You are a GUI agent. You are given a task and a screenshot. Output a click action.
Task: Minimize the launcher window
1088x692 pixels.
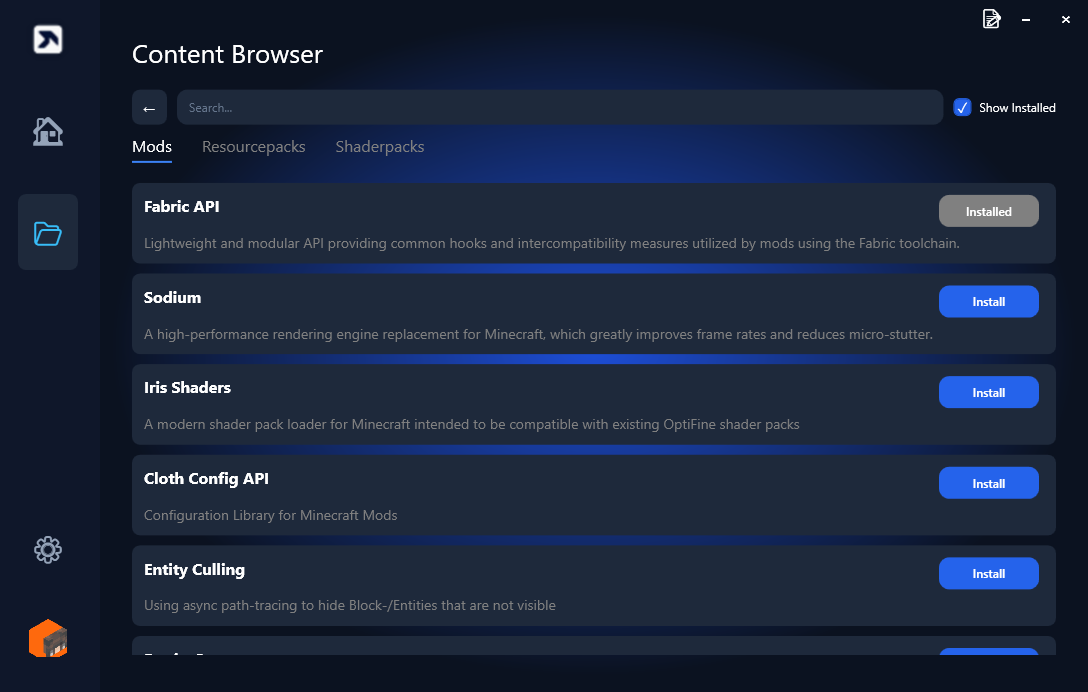1026,19
